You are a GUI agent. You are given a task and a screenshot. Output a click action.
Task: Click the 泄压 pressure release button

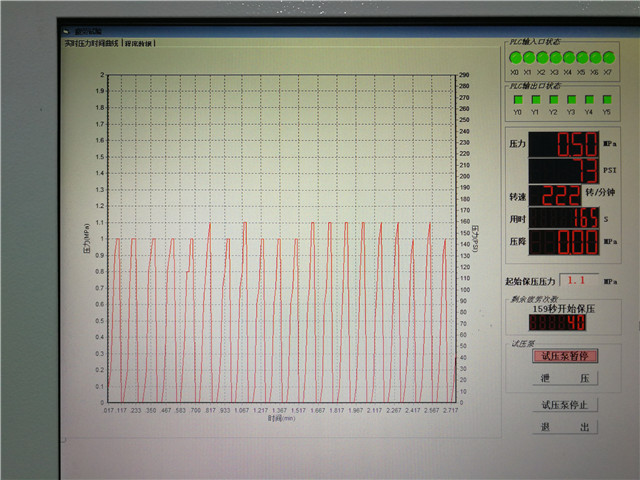click(x=563, y=379)
